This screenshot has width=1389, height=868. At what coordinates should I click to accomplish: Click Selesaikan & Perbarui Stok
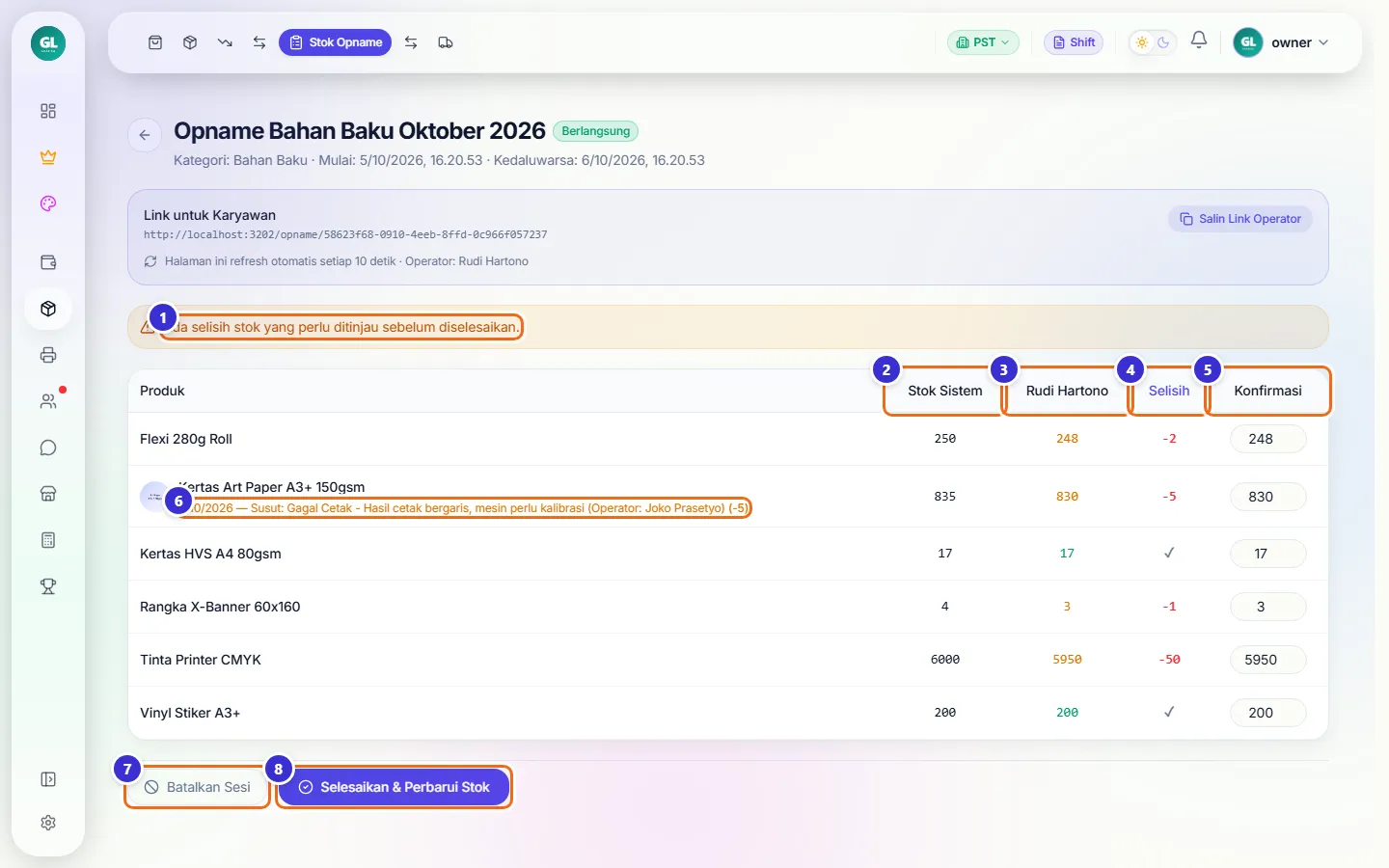point(394,787)
